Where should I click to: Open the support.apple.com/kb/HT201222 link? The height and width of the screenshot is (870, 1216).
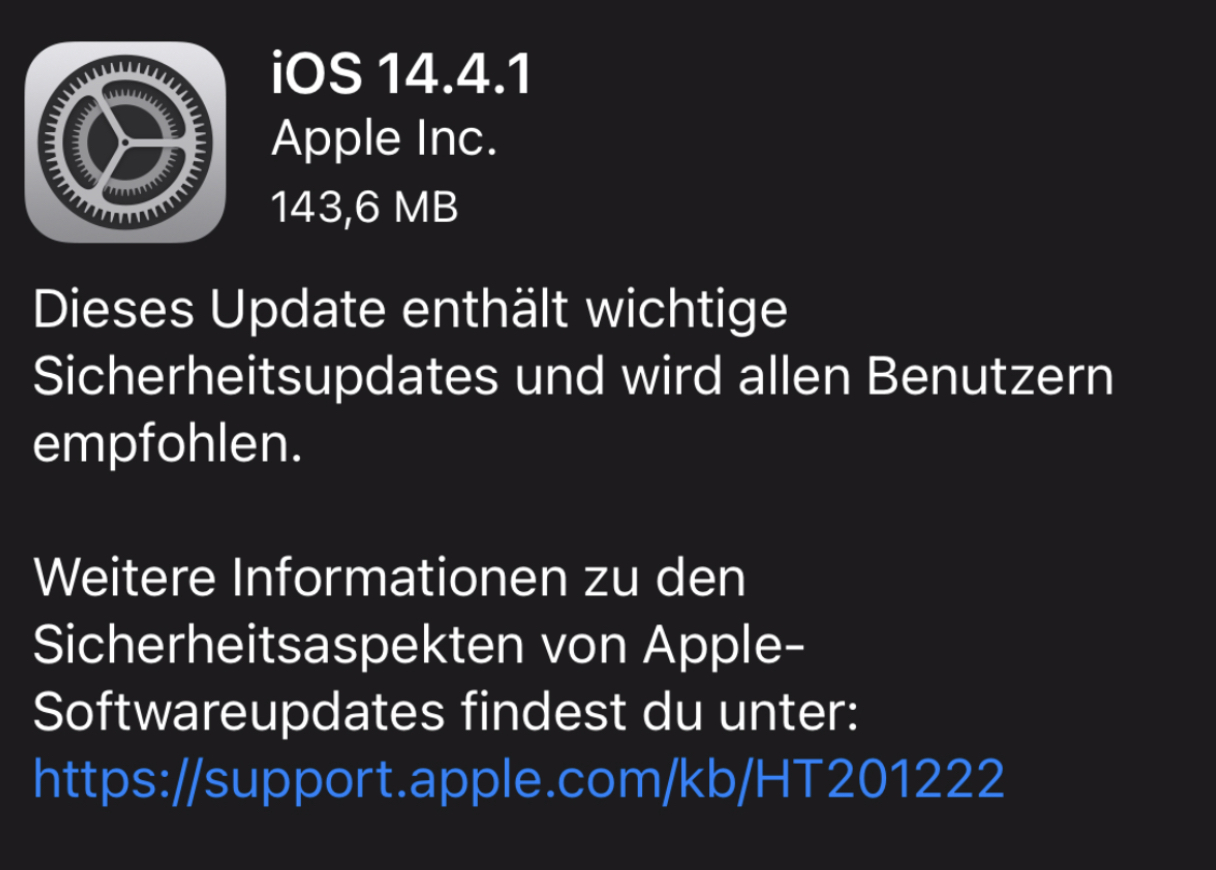[518, 779]
